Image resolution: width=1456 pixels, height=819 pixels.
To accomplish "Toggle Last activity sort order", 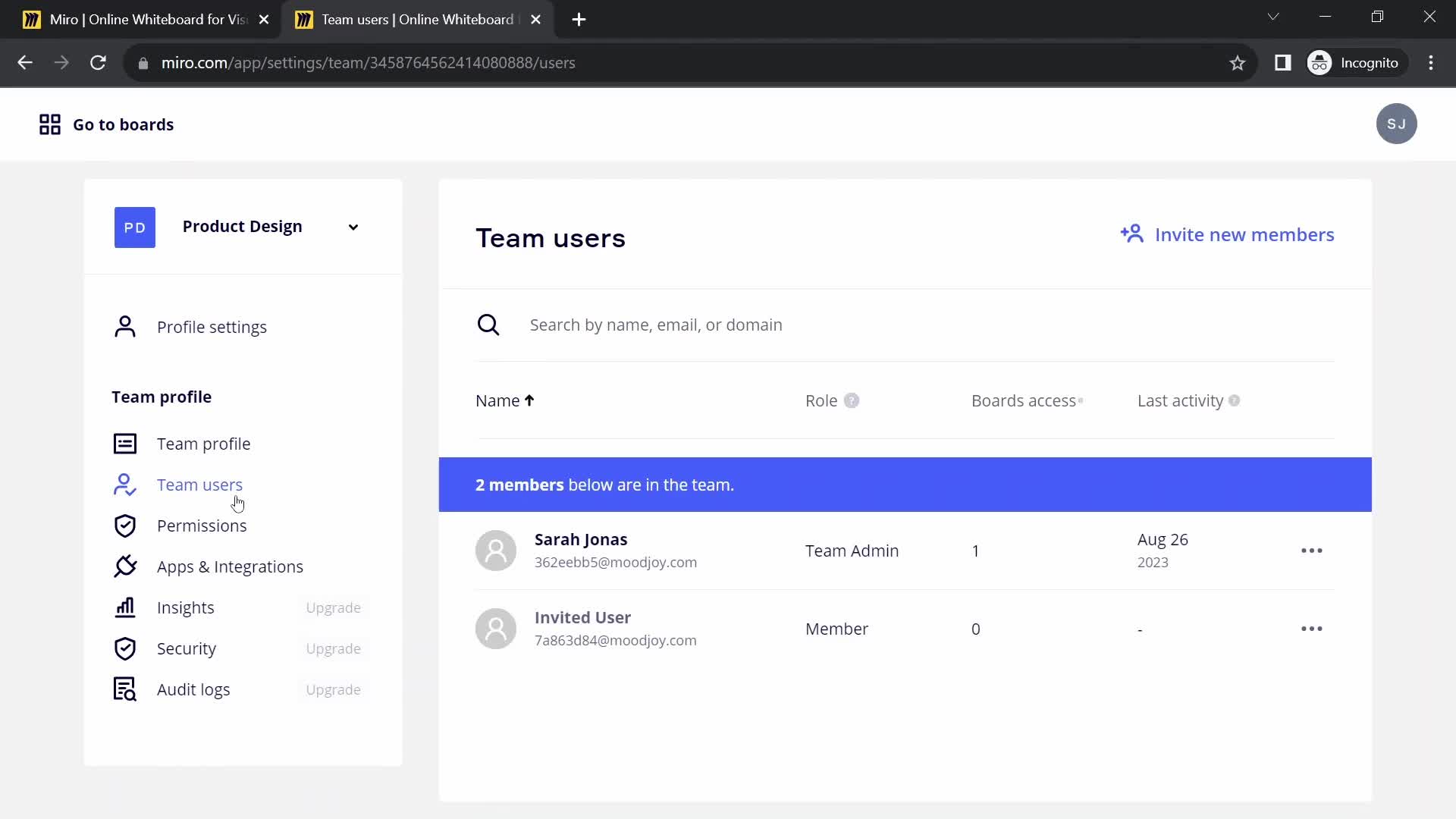I will pos(1180,400).
